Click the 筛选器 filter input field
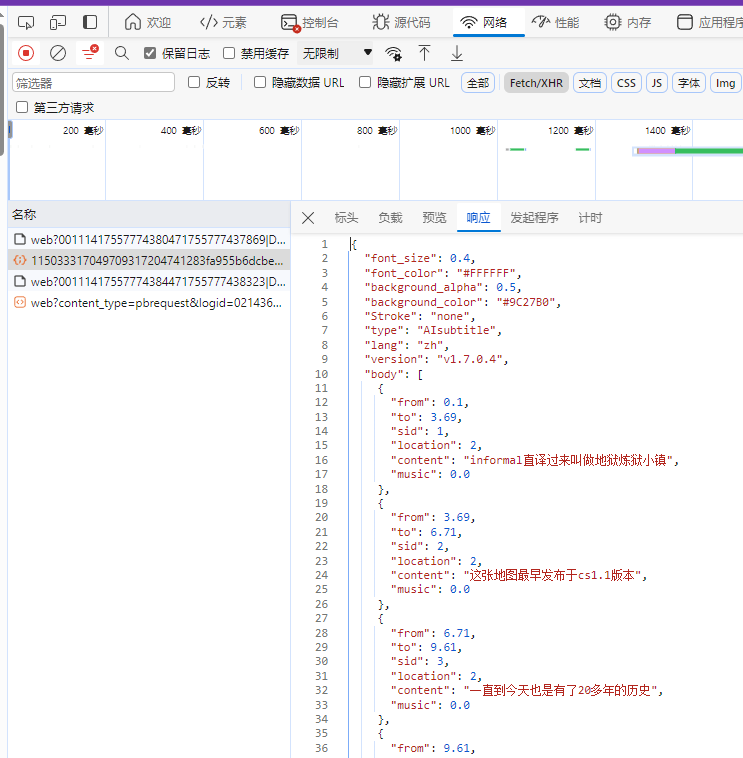 (93, 83)
